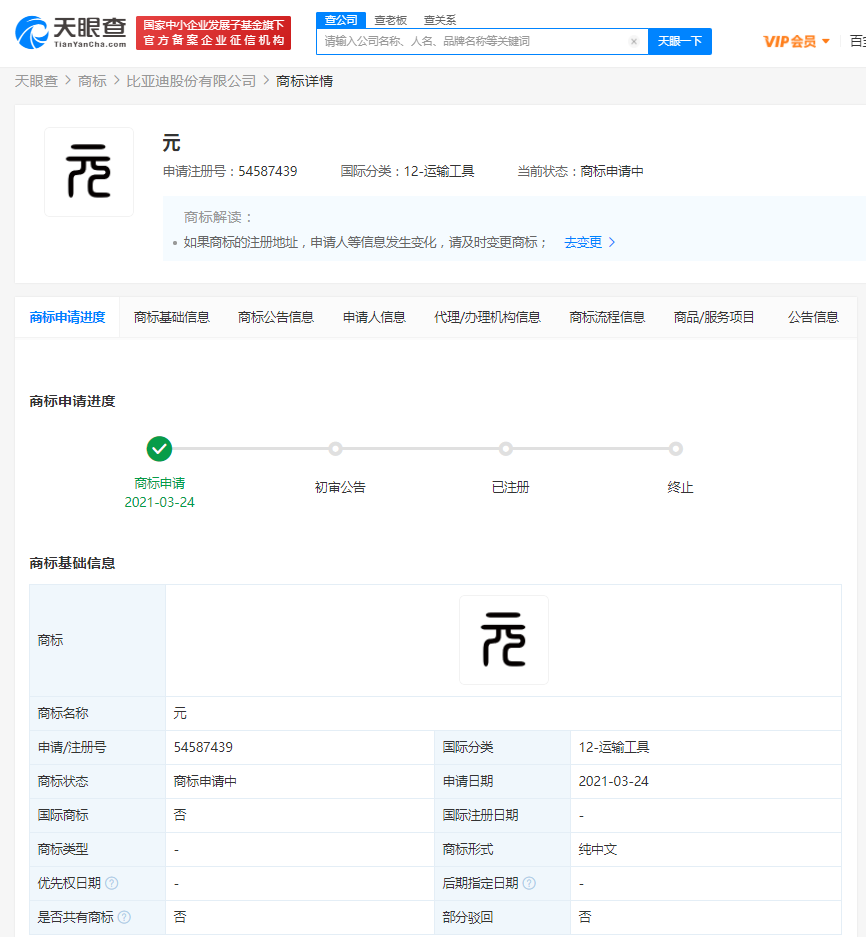Switch to the 公告信息 tab
This screenshot has width=866, height=937.
pyautogui.click(x=813, y=317)
